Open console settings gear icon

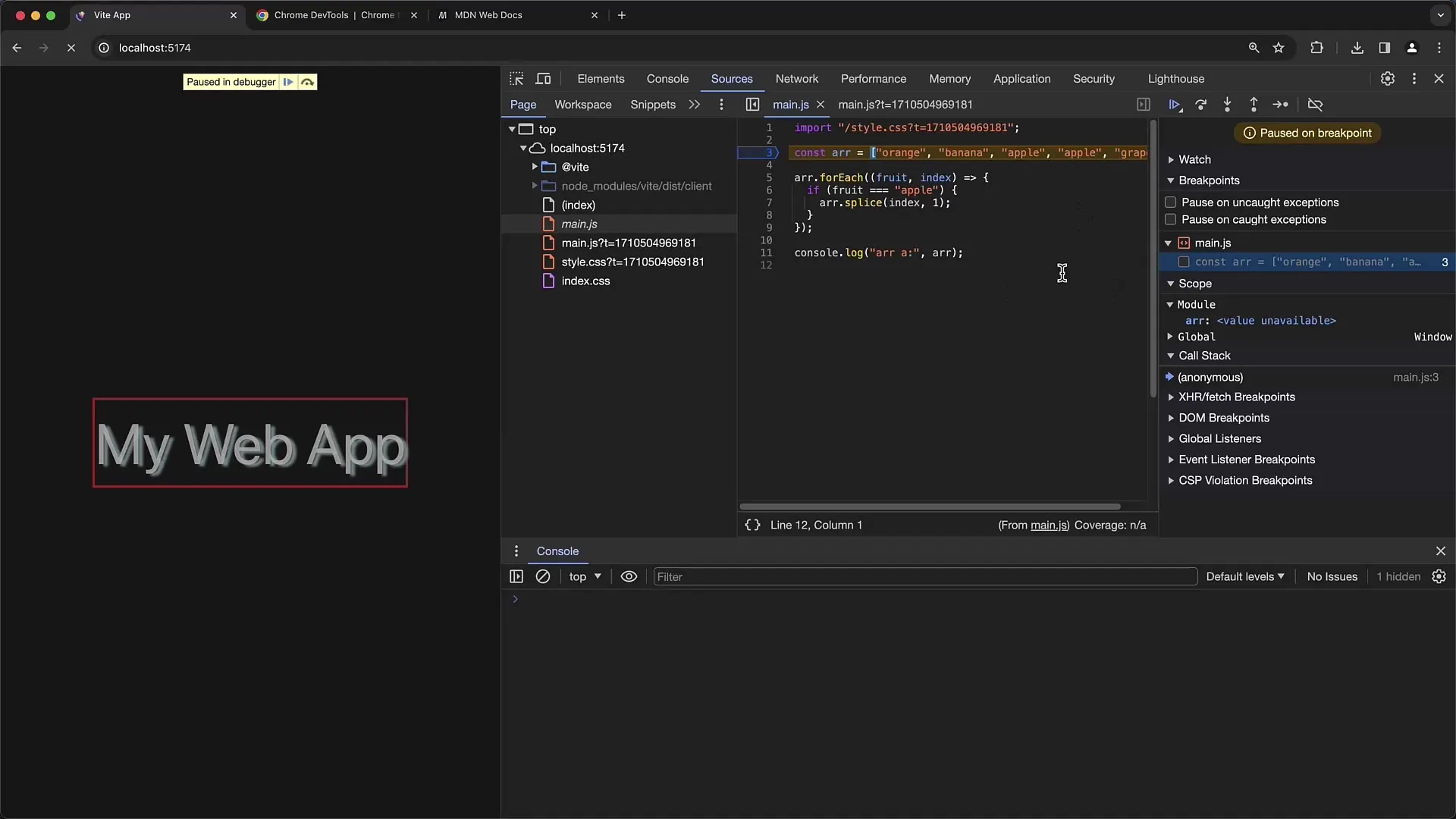(x=1439, y=576)
